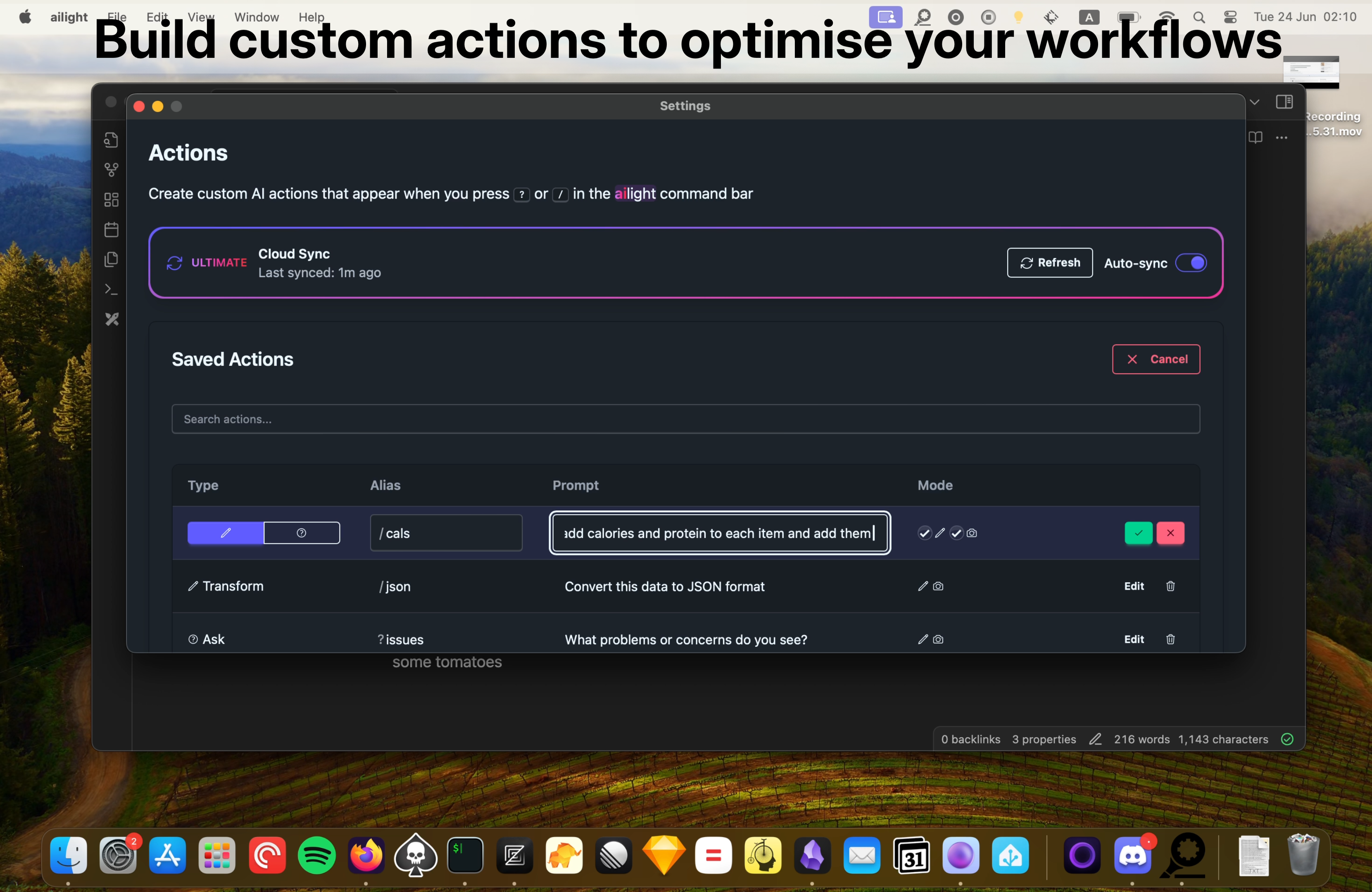The image size is (1372, 892).
Task: Click the cals alias input field
Action: pyautogui.click(x=446, y=533)
